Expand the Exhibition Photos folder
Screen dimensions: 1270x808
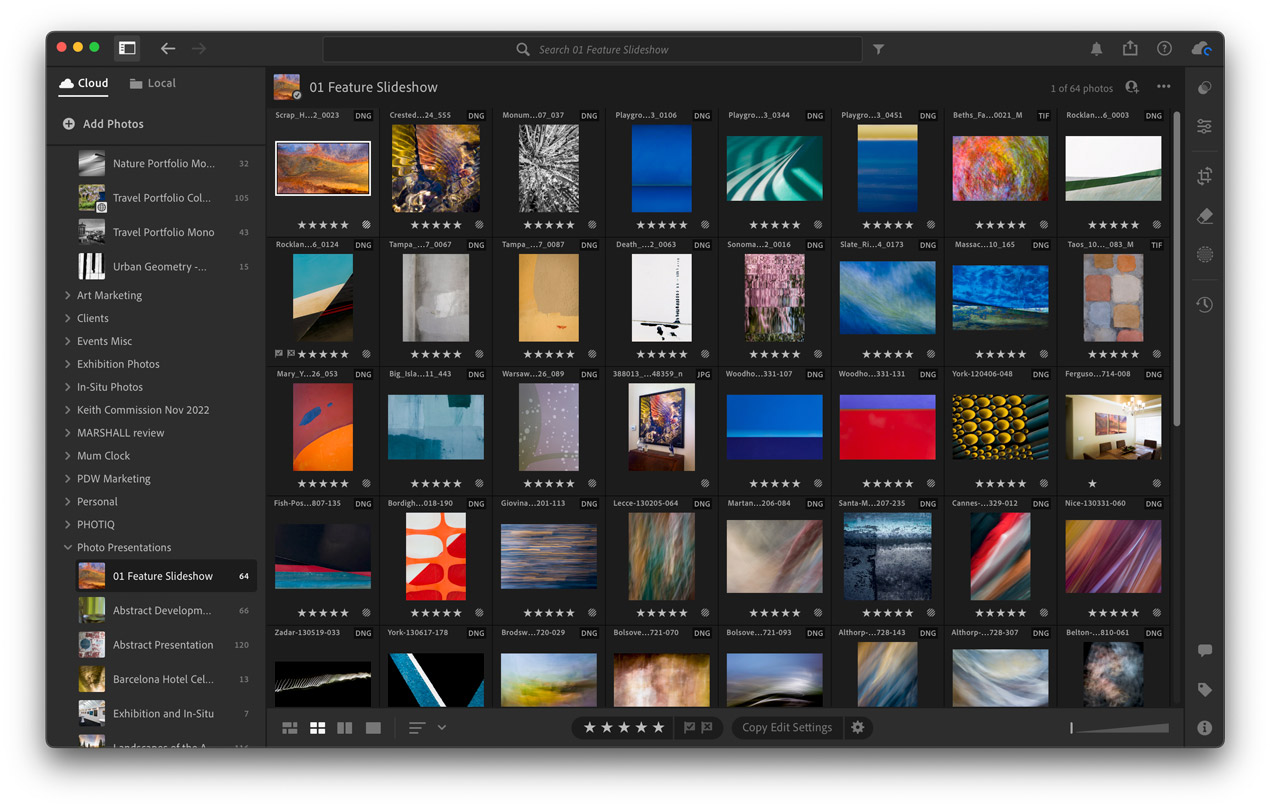(68, 364)
